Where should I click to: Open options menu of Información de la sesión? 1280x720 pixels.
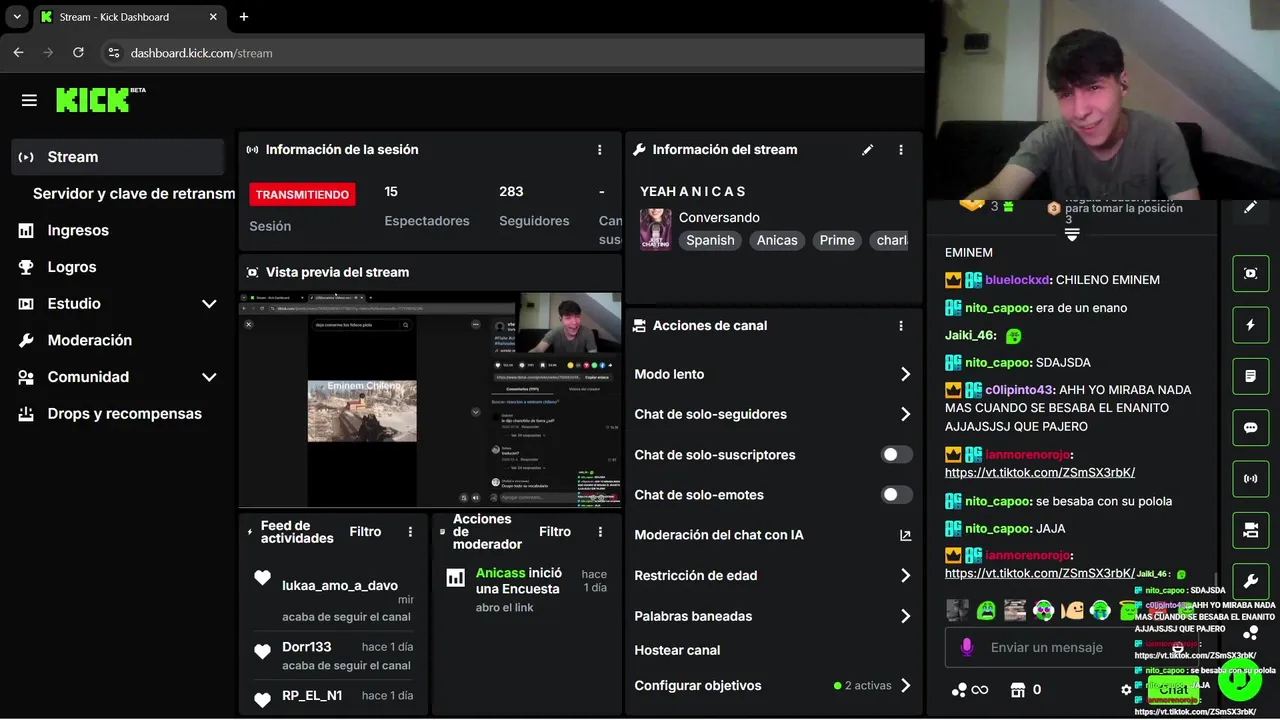tap(600, 150)
